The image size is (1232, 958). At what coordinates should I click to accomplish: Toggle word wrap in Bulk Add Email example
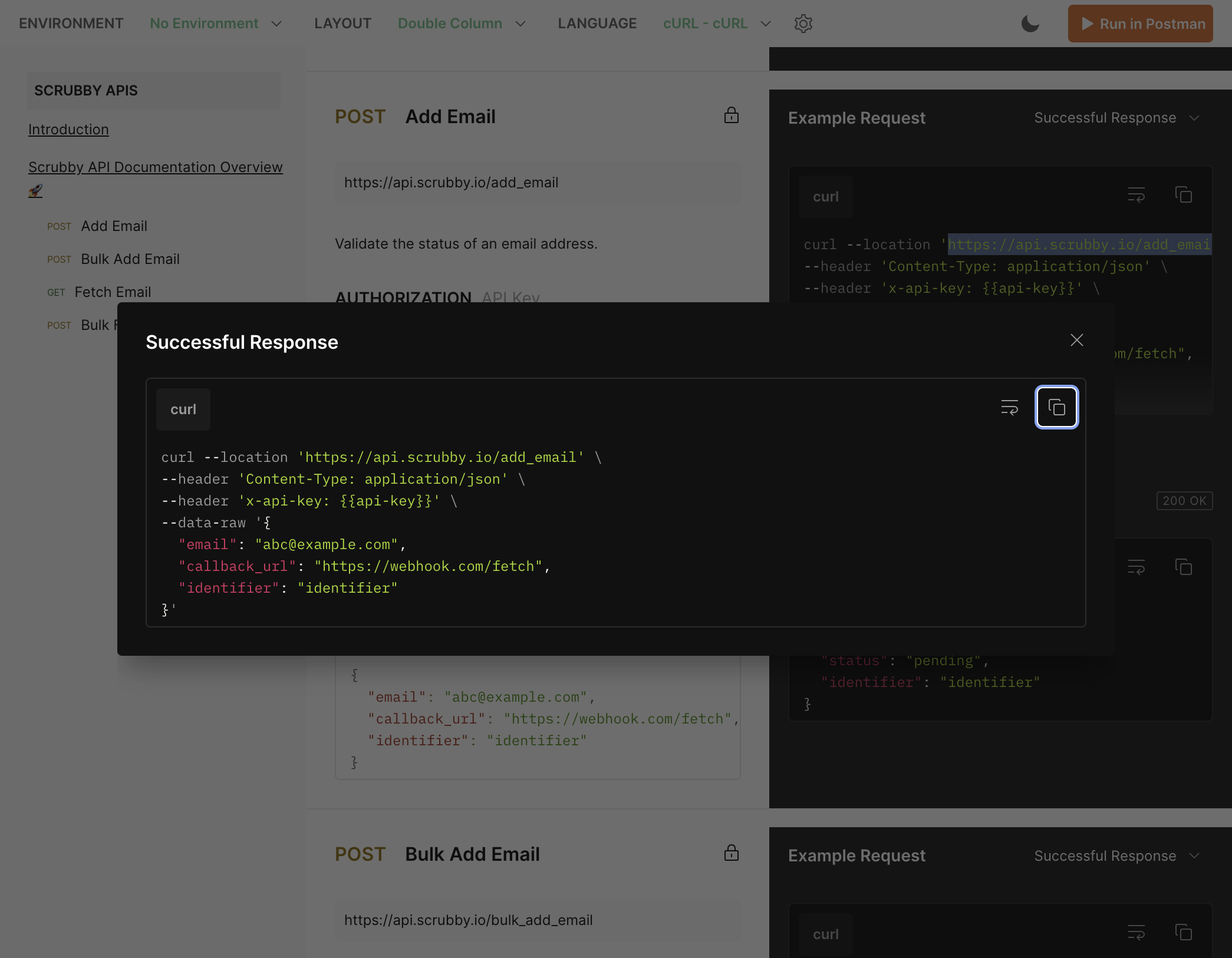pyautogui.click(x=1136, y=933)
